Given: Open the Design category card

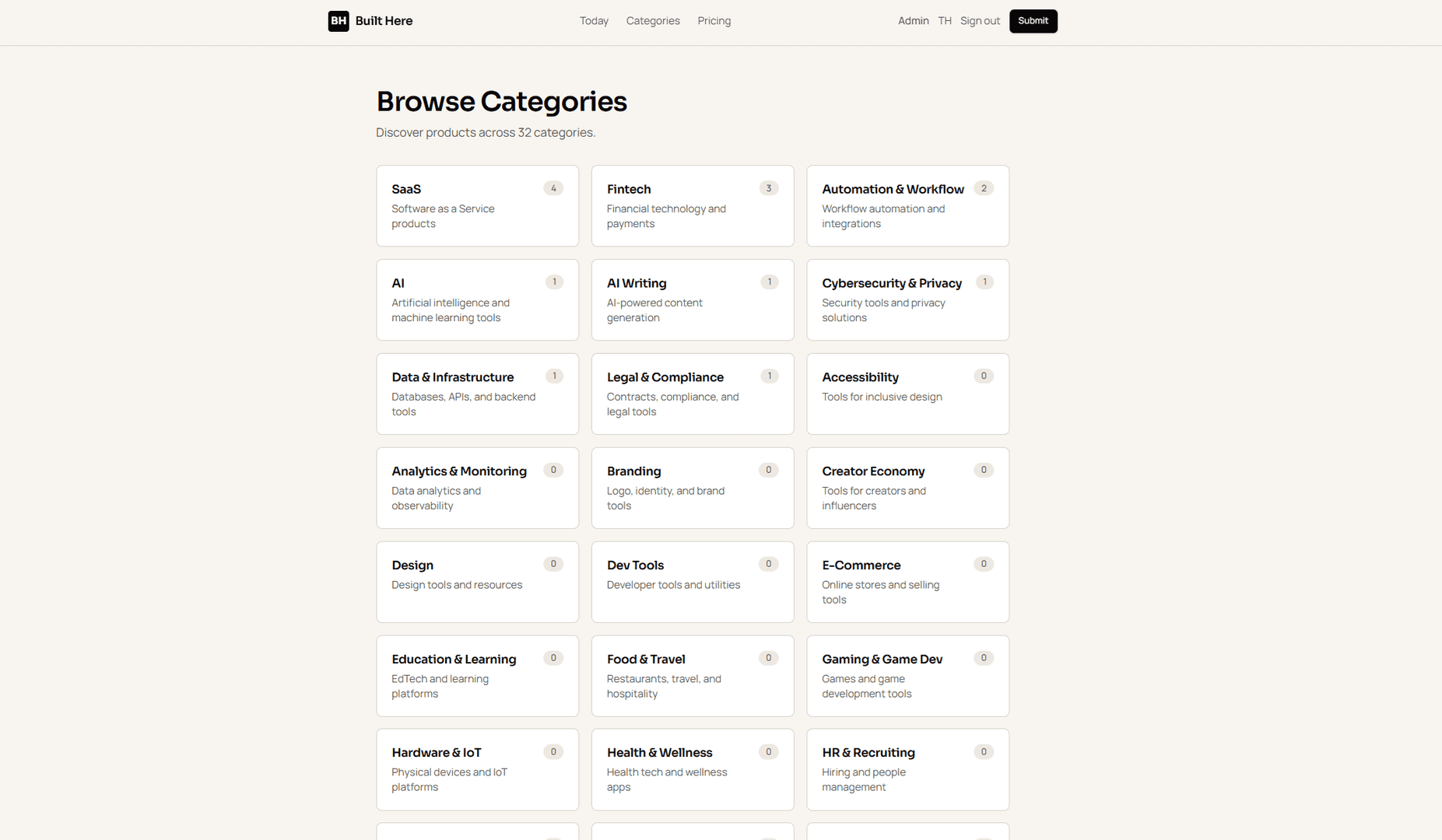Looking at the screenshot, I should point(478,583).
